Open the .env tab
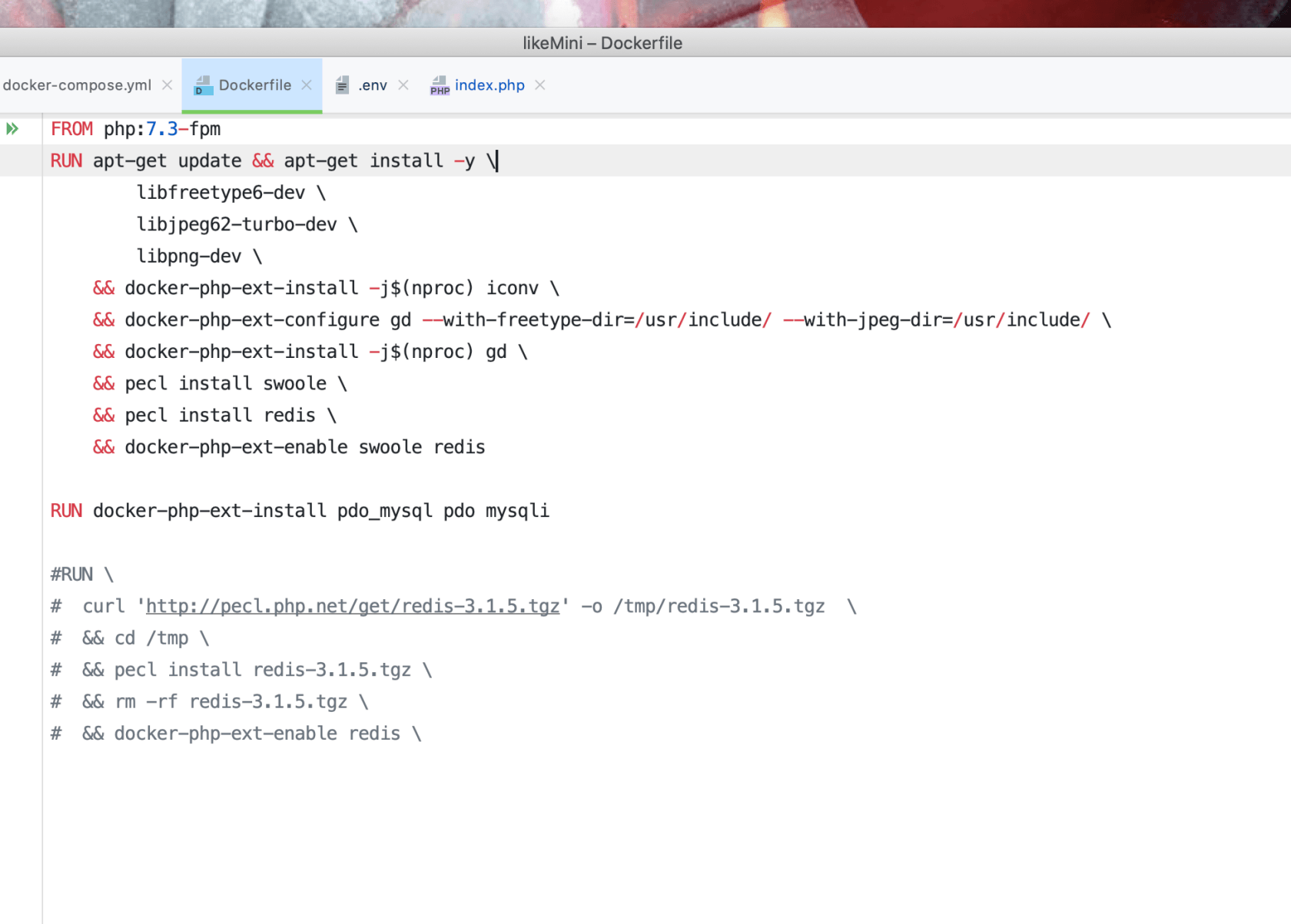Viewport: 1291px width, 924px height. (373, 85)
